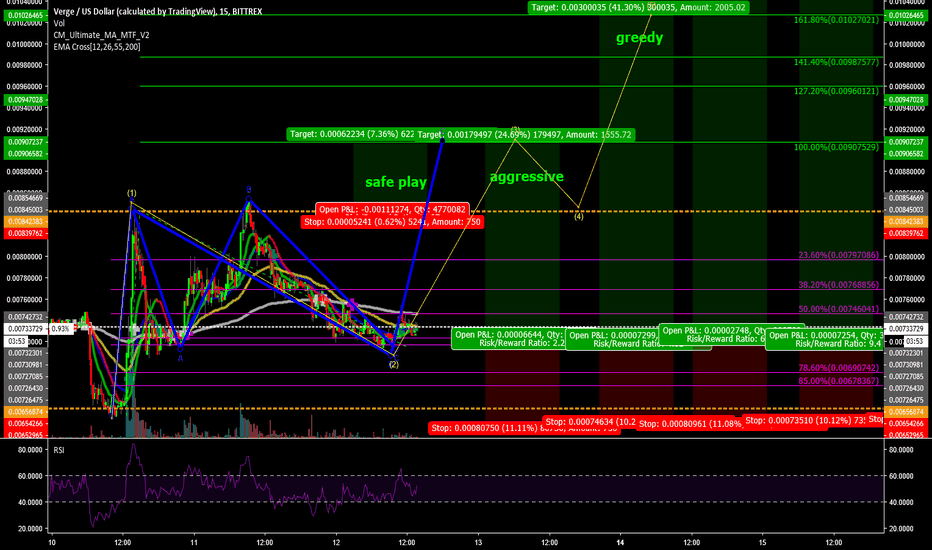This screenshot has height=550, width=932.
Task: Click the 50.00%(0.00746041) Fibonacci label
Action: click(x=839, y=309)
